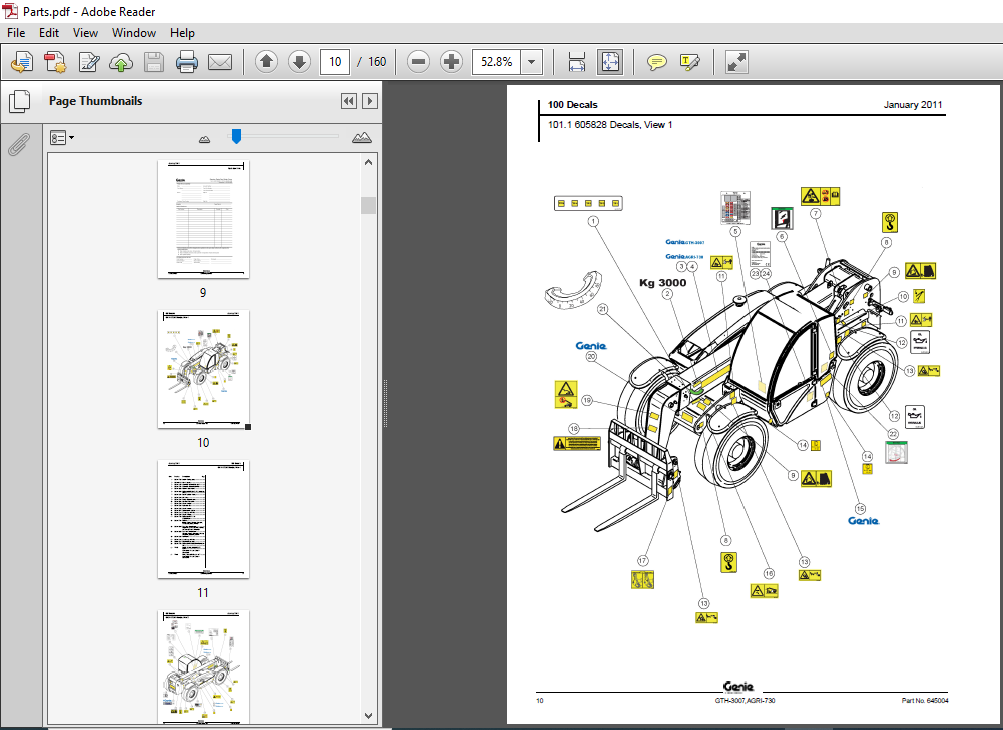Open the Edit/Sign document icon
This screenshot has height=730, width=1003.
(88, 62)
